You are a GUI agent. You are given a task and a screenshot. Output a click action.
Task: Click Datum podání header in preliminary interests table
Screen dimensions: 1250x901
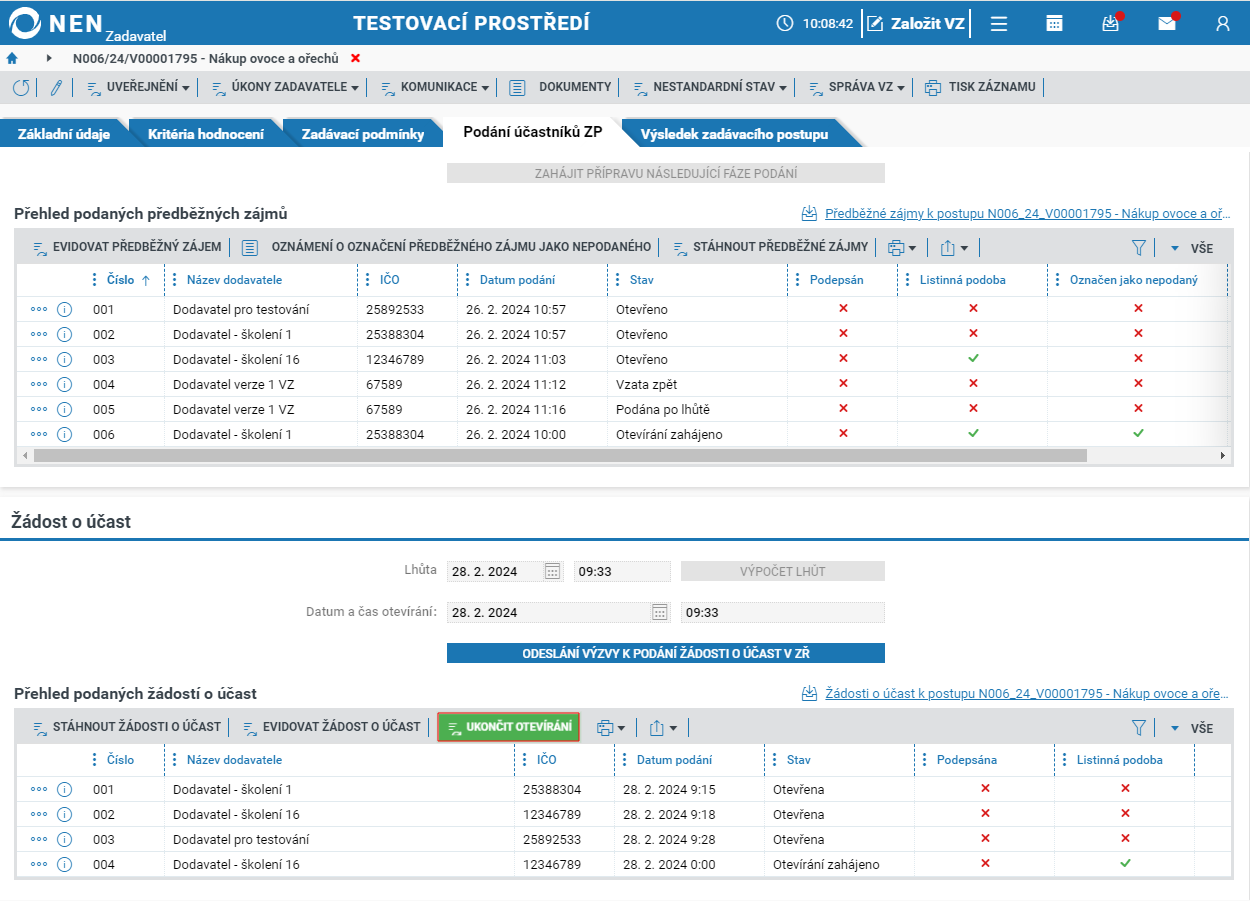(x=517, y=280)
